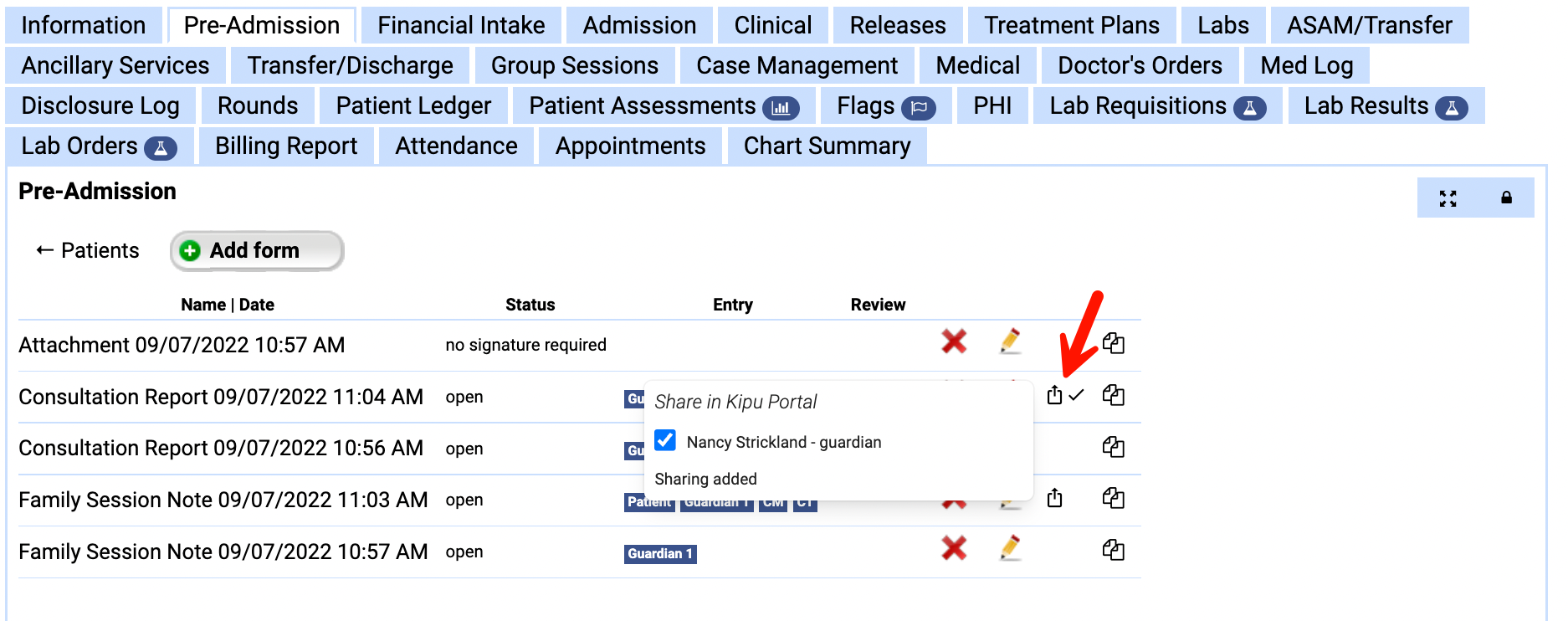Click the Guardian 1 badge on last row
1568x621 pixels.
pos(659,553)
